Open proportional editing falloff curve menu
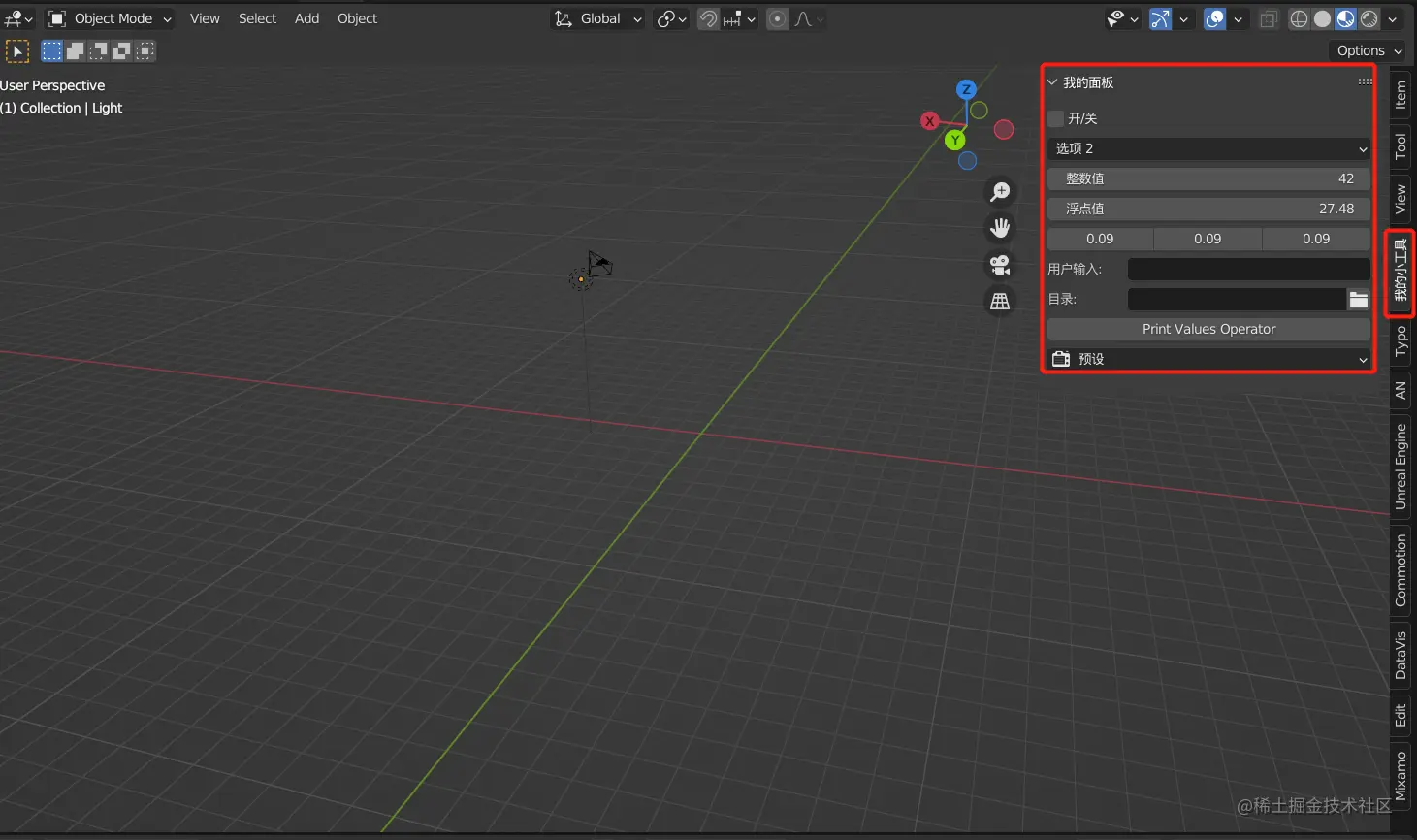The width and height of the screenshot is (1417, 840). (809, 18)
